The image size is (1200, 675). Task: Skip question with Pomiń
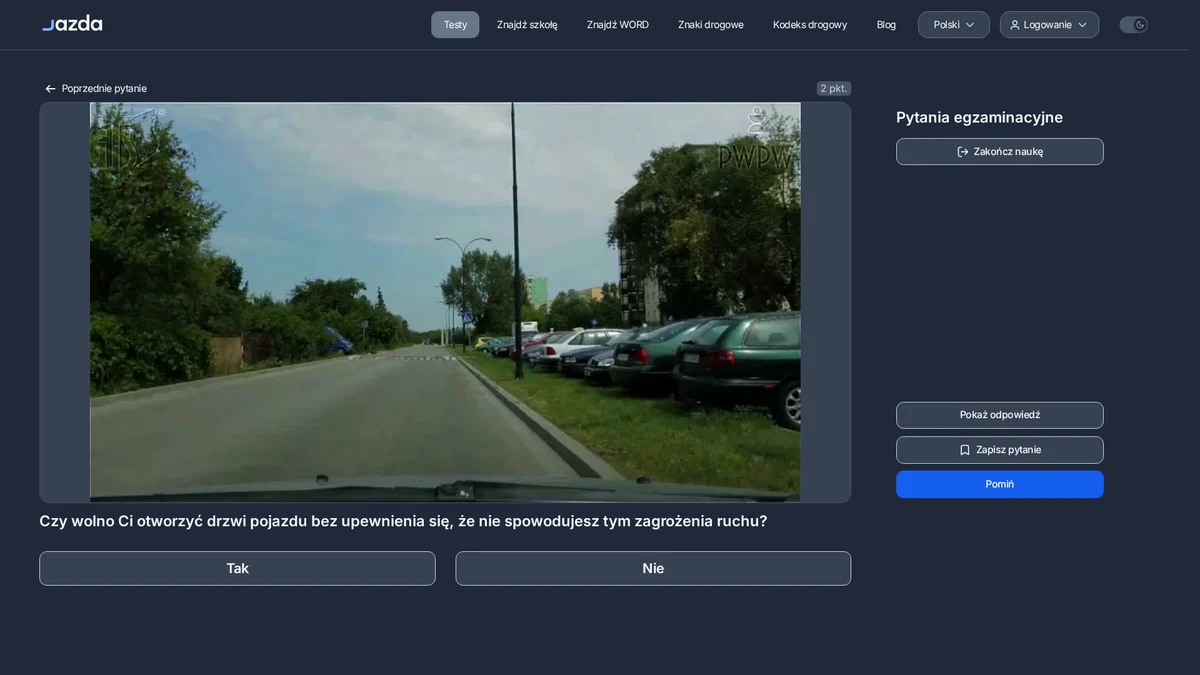[1000, 484]
